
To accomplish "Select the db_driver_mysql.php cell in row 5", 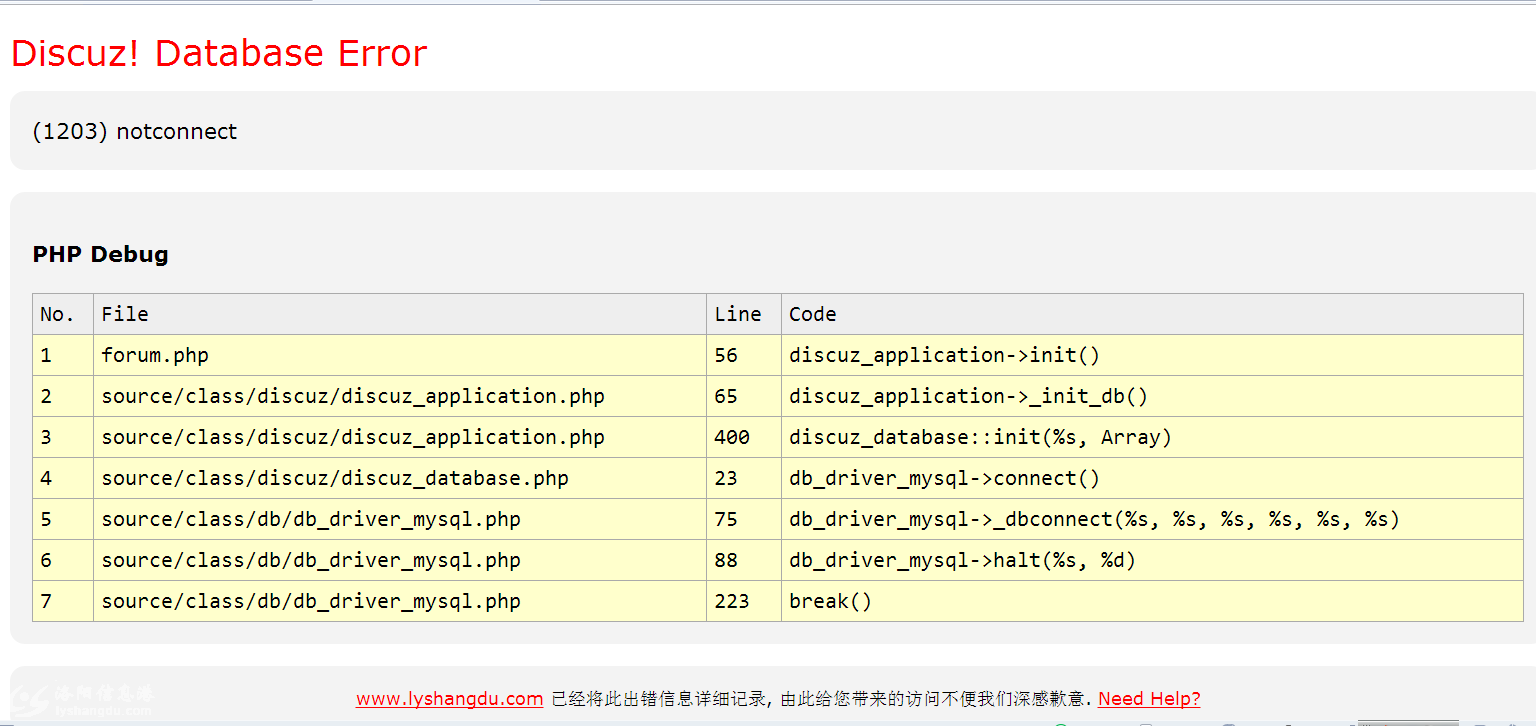I will click(400, 519).
